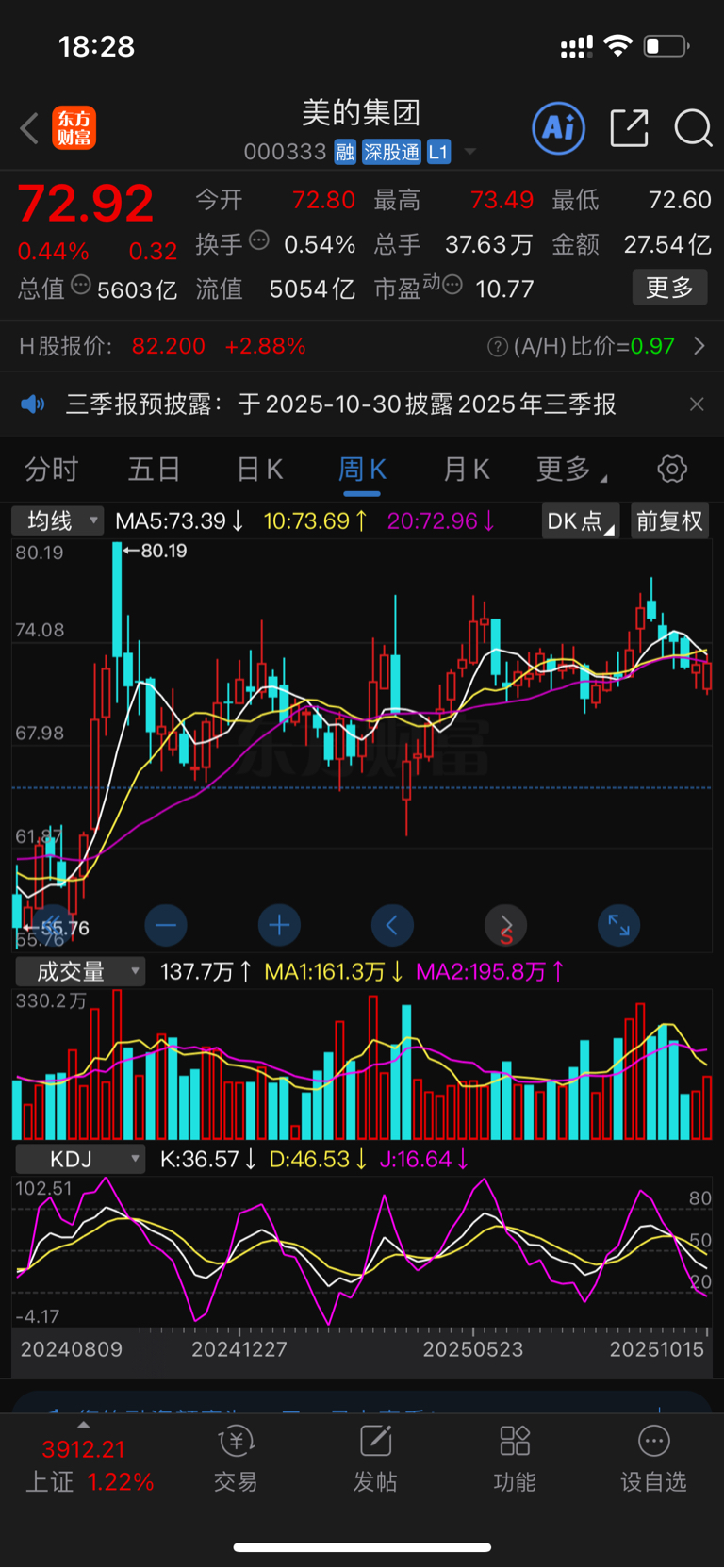Zoom in chart with plus button
Viewport: 724px width, 1568px height.
(x=279, y=926)
